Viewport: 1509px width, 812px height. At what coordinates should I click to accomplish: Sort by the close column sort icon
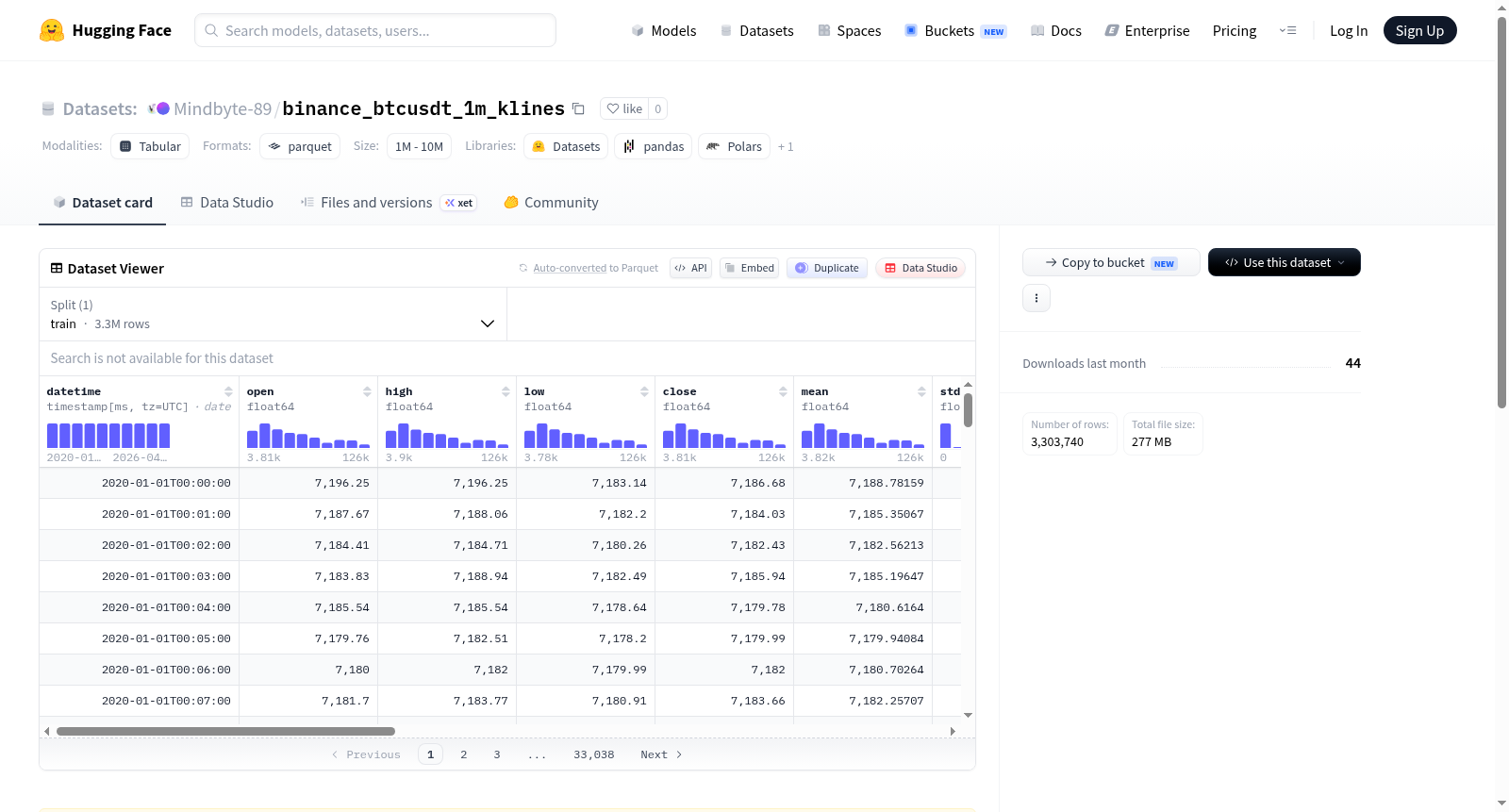click(x=783, y=391)
